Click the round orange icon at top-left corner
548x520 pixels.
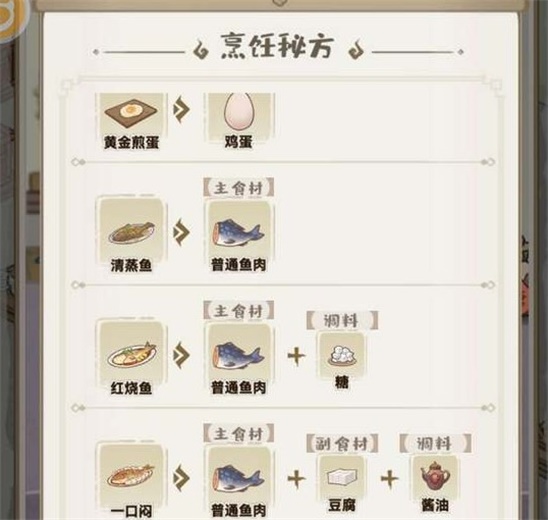coord(10,17)
